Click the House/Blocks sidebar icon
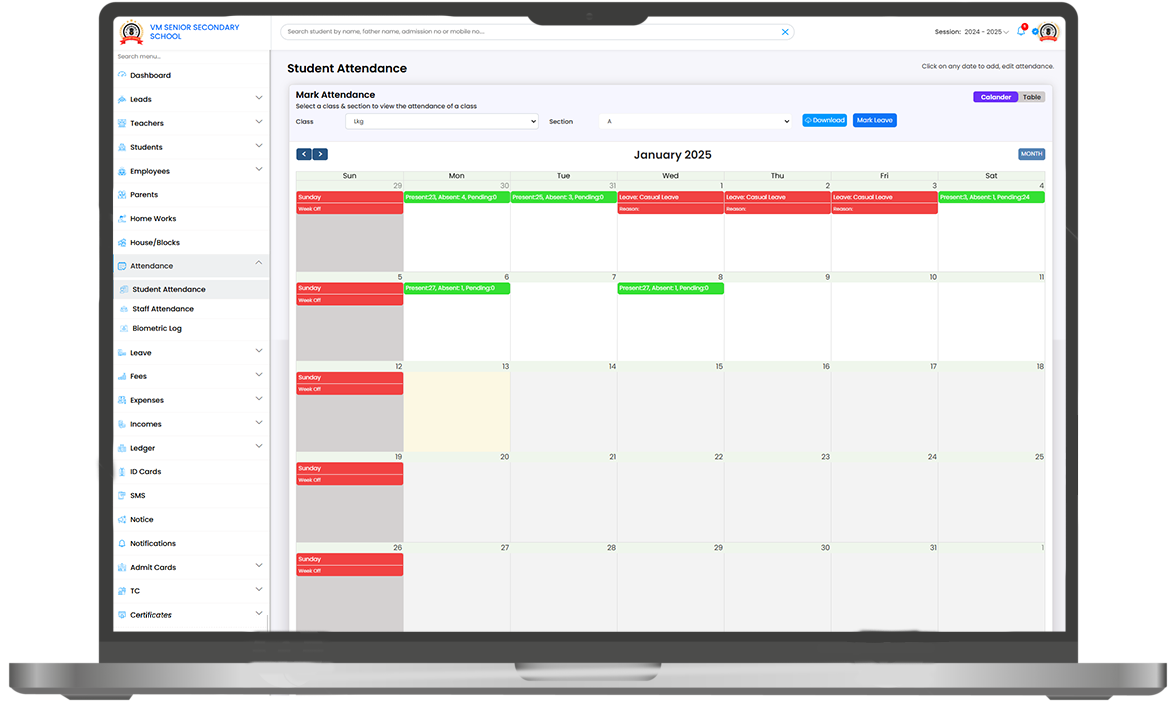The width and height of the screenshot is (1175, 702). click(x=122, y=242)
